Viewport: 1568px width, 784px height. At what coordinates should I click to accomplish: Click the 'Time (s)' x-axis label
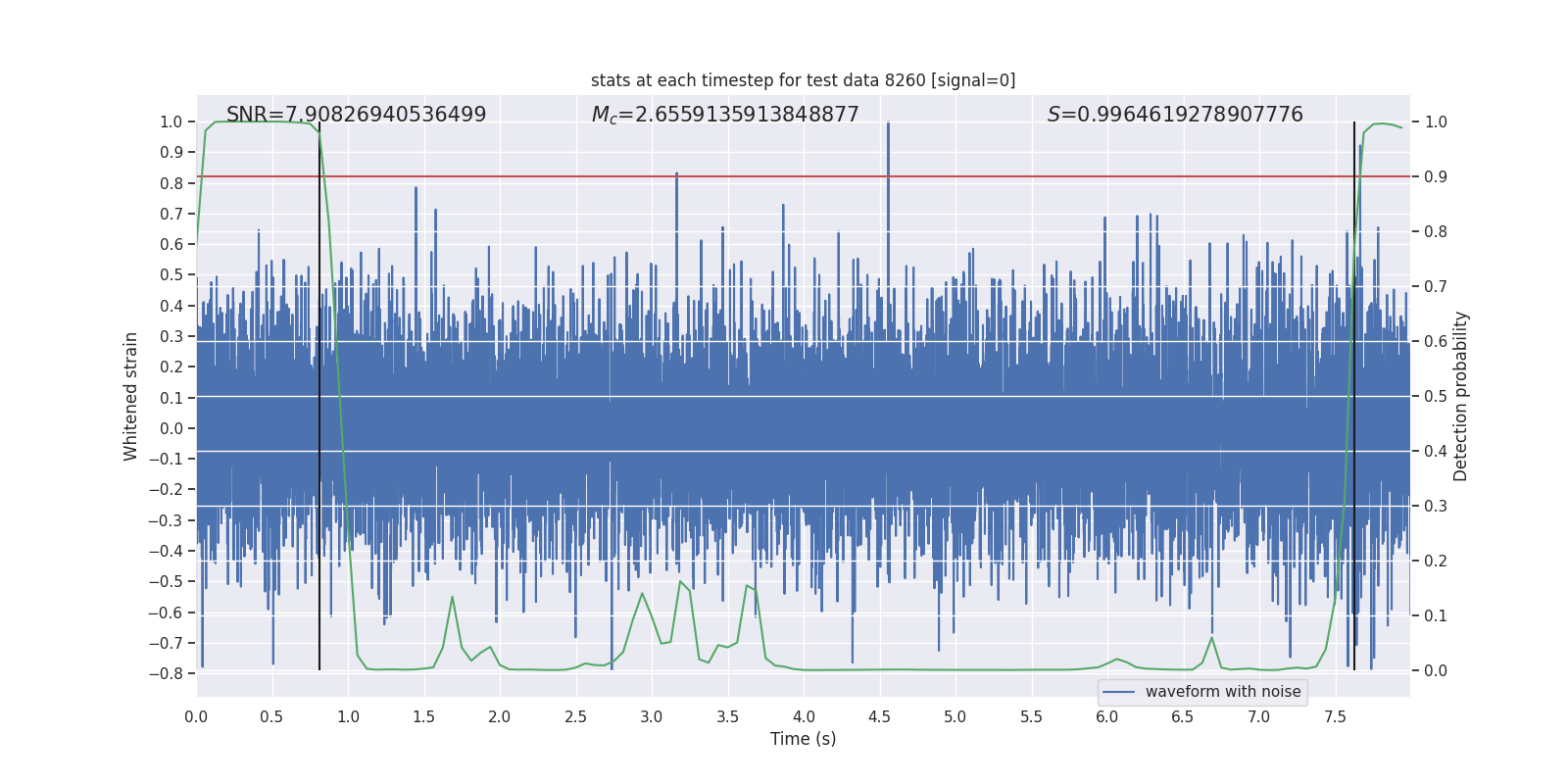(803, 739)
